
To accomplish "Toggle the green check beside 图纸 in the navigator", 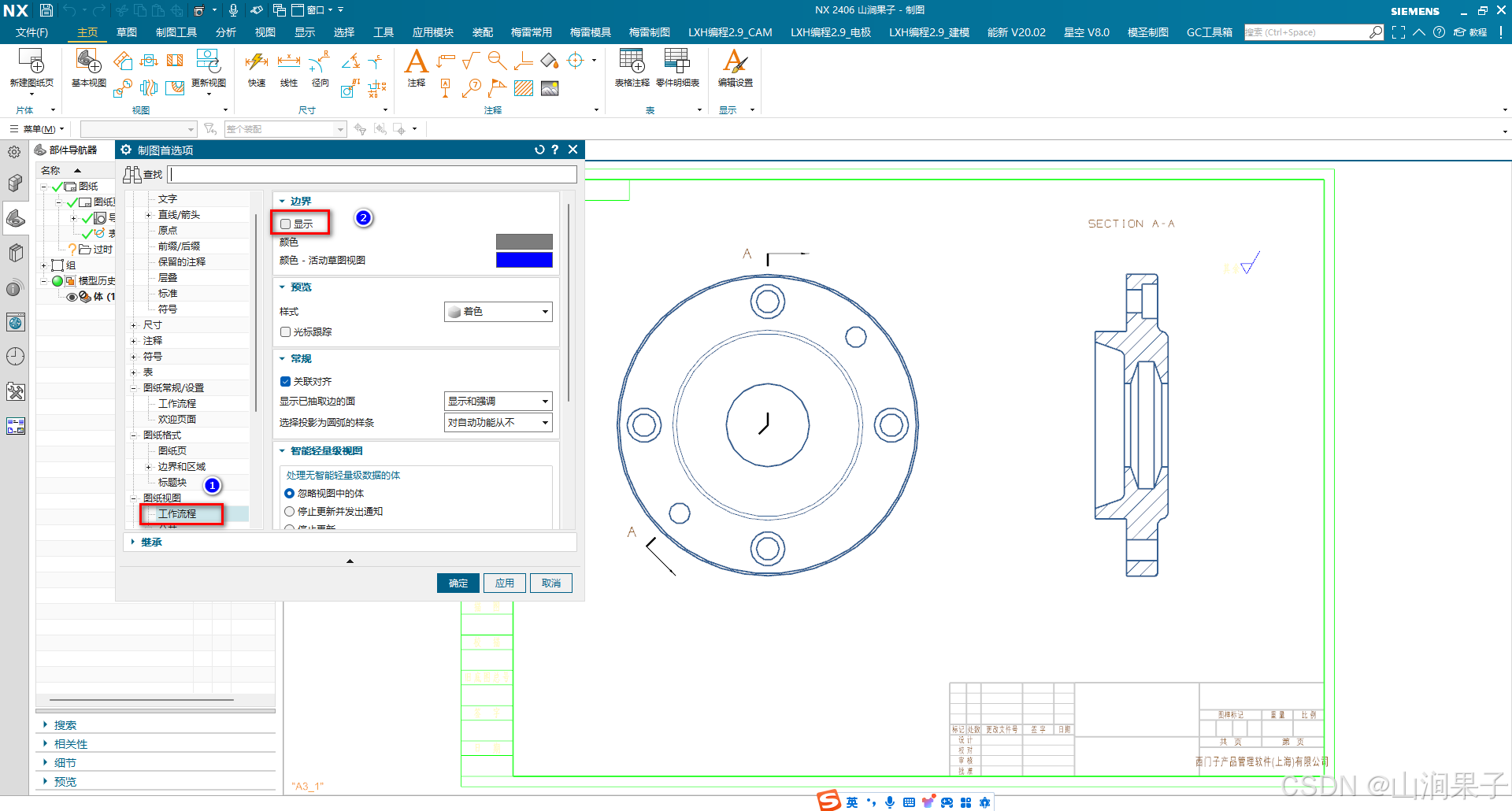I will (57, 187).
